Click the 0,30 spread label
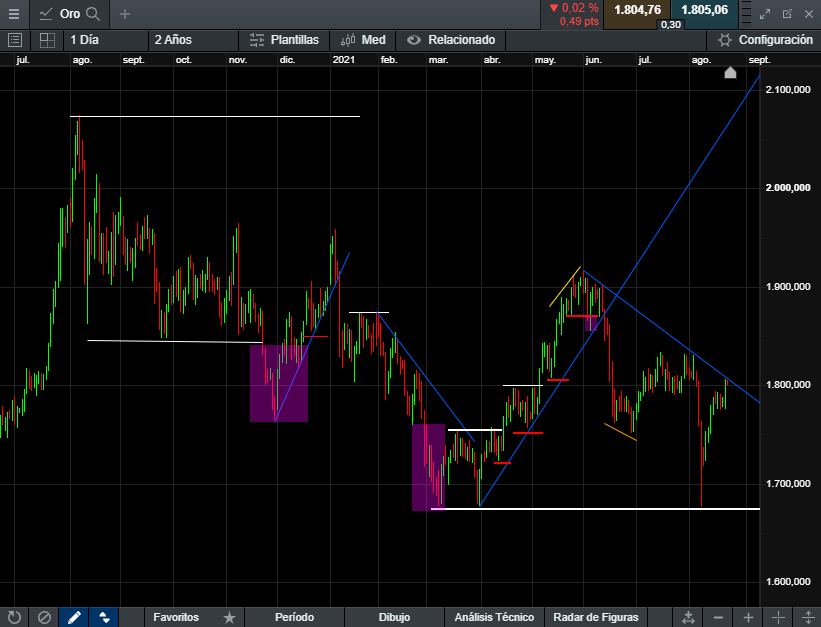The width and height of the screenshot is (821, 627). tap(671, 25)
